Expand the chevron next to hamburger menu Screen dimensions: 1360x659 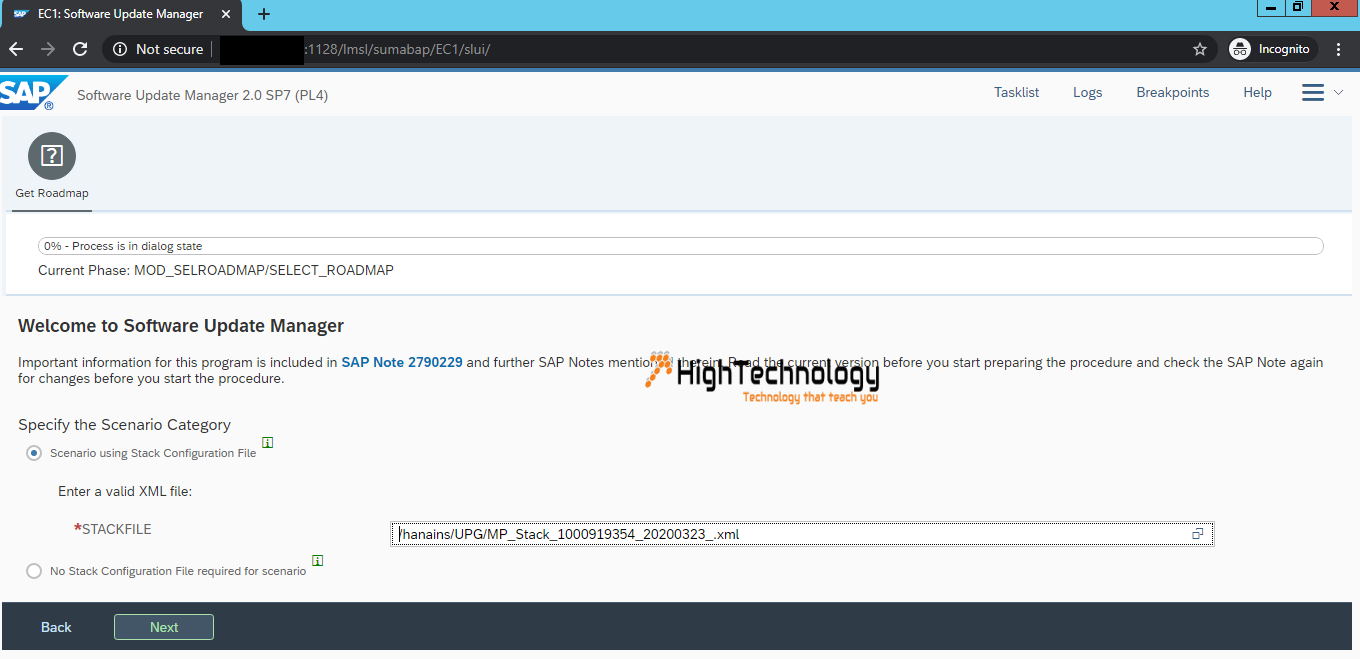click(x=1339, y=92)
